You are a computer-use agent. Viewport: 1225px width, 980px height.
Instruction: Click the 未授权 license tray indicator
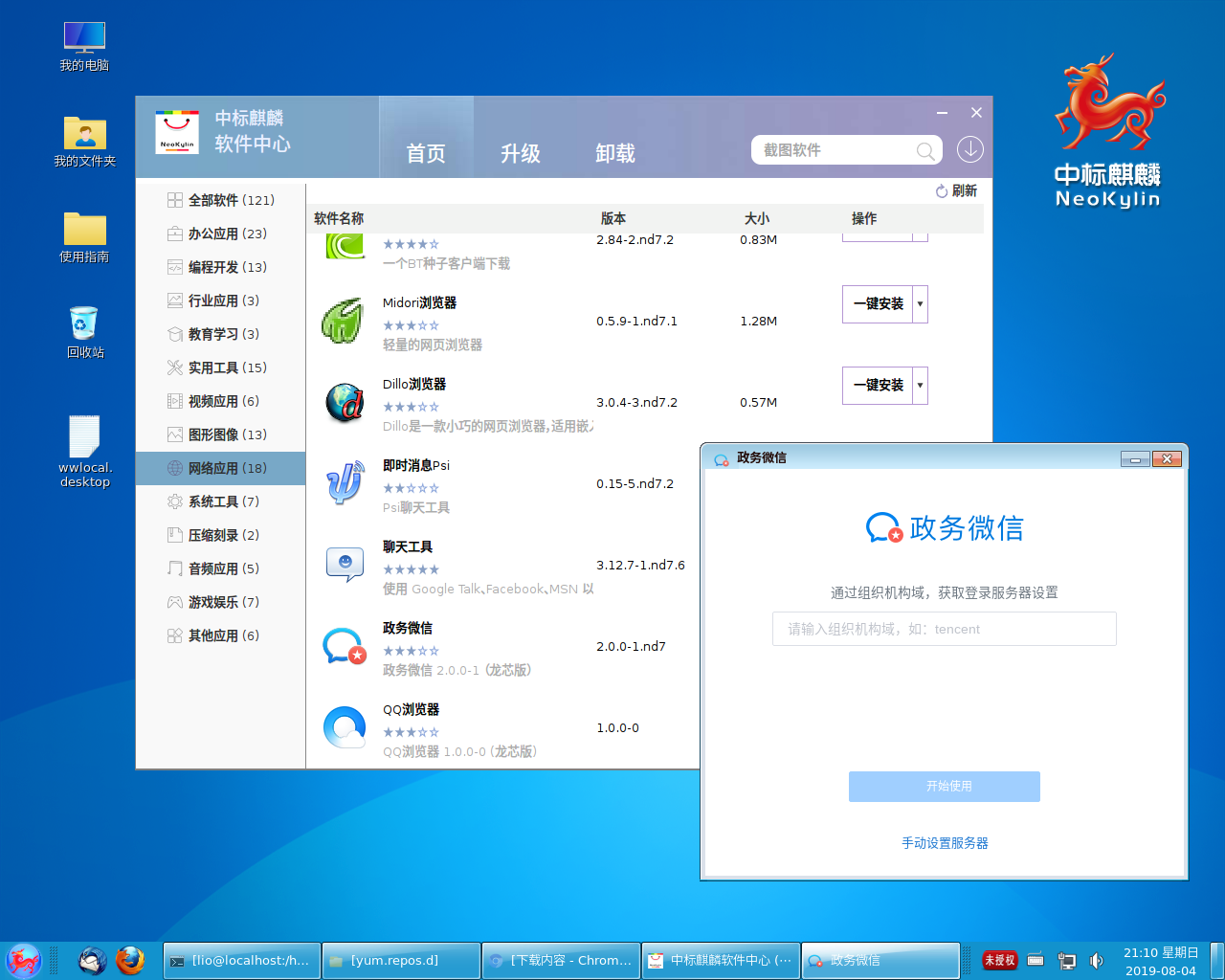1000,960
